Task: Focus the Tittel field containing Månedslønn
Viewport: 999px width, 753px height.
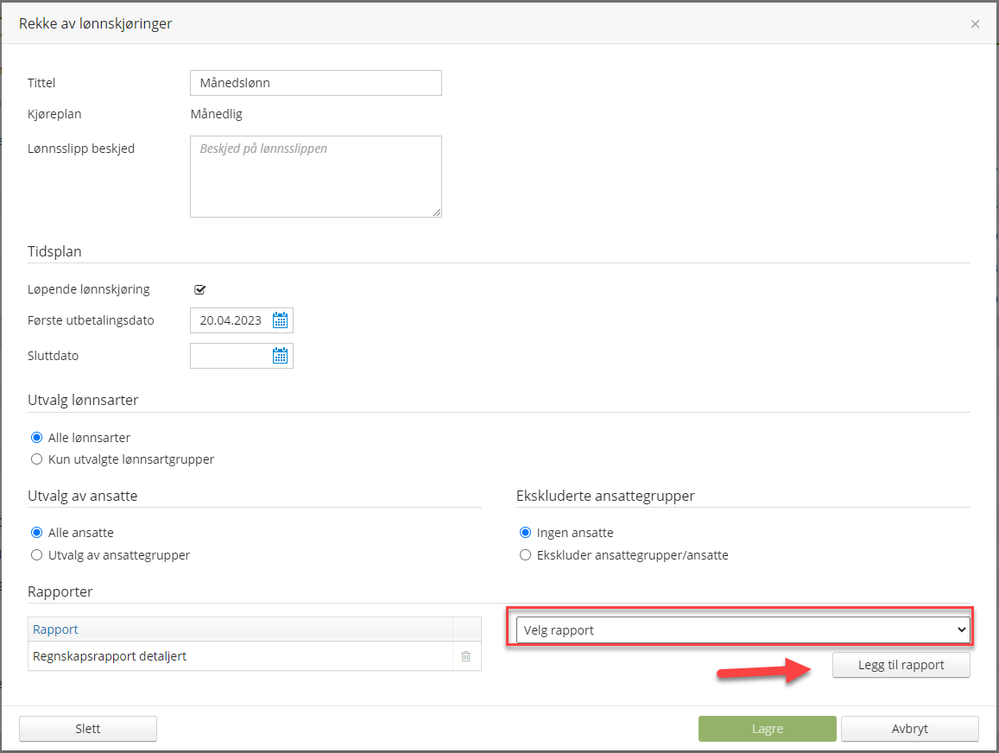Action: point(316,83)
